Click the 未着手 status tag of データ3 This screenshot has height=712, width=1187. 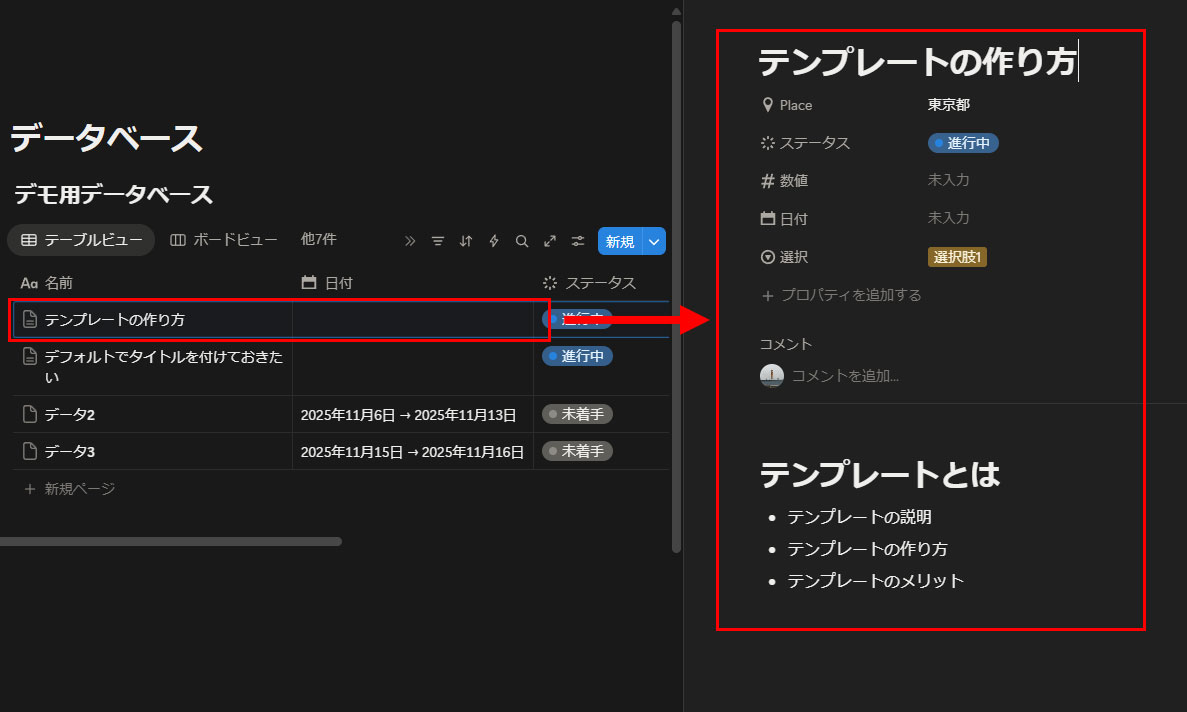click(577, 451)
